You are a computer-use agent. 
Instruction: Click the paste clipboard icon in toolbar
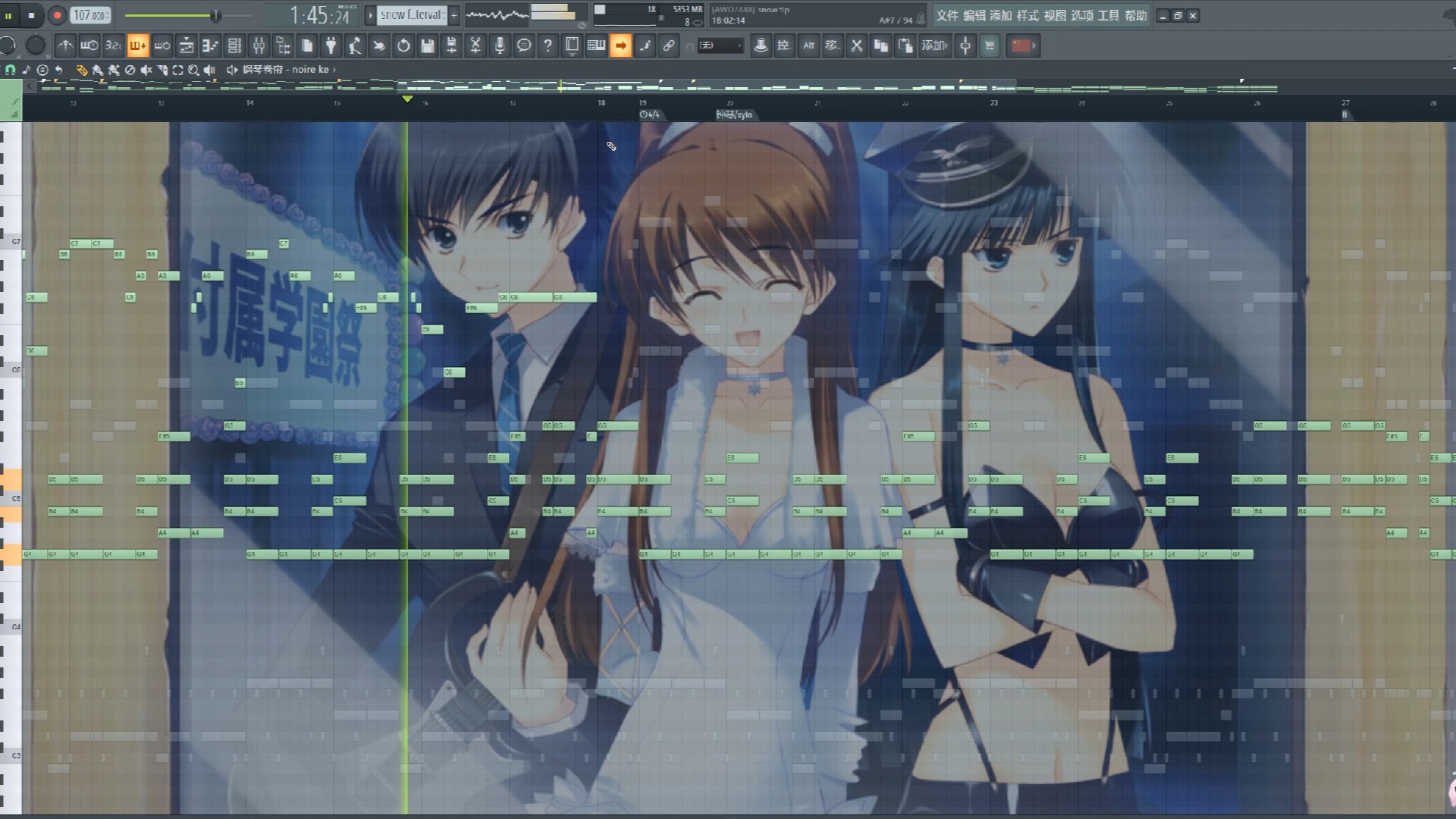coord(905,46)
